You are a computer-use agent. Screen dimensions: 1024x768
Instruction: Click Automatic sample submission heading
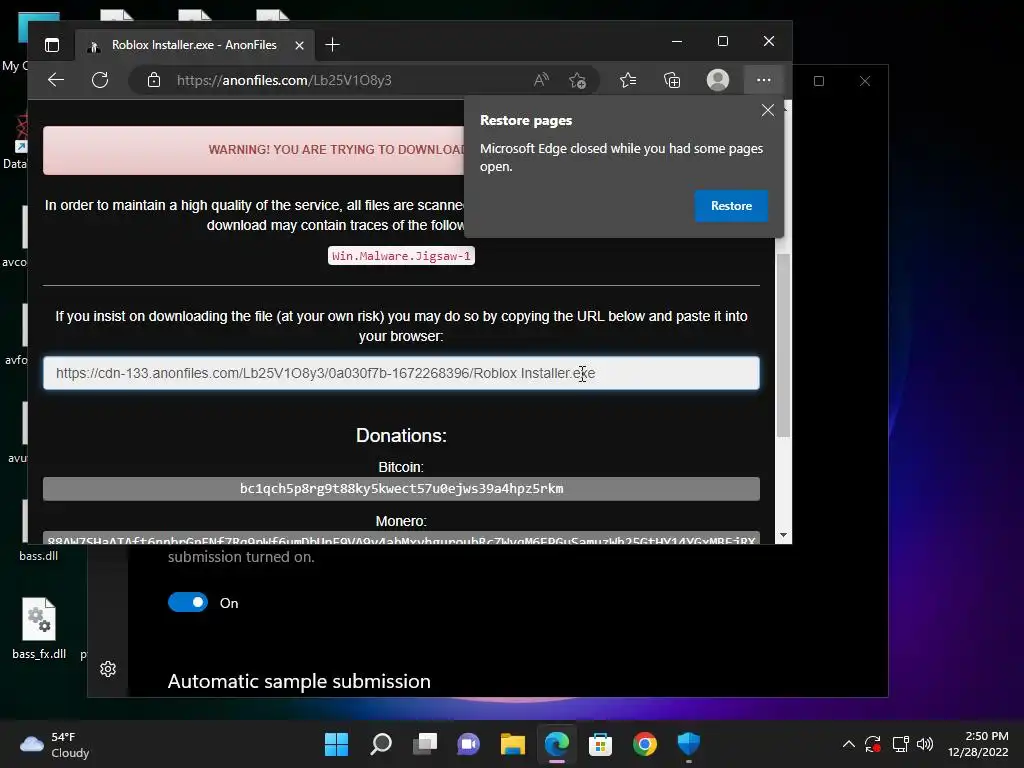pyautogui.click(x=299, y=681)
